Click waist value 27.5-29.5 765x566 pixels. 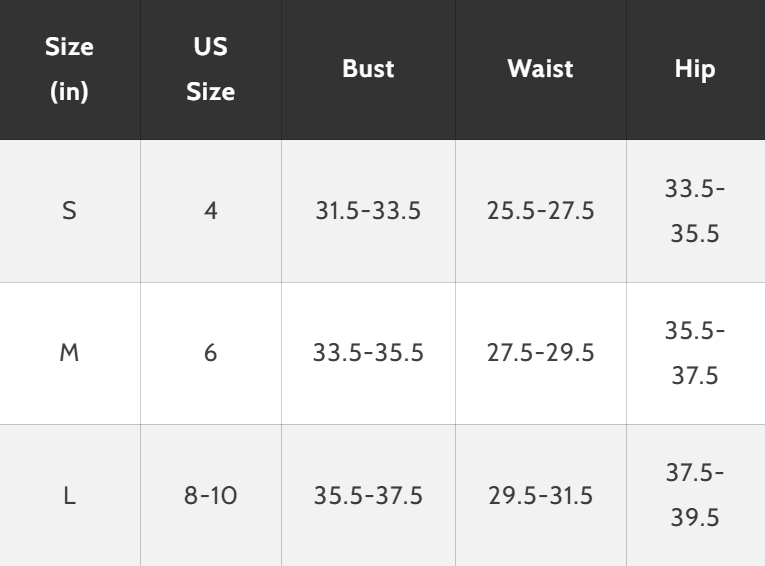pos(541,353)
